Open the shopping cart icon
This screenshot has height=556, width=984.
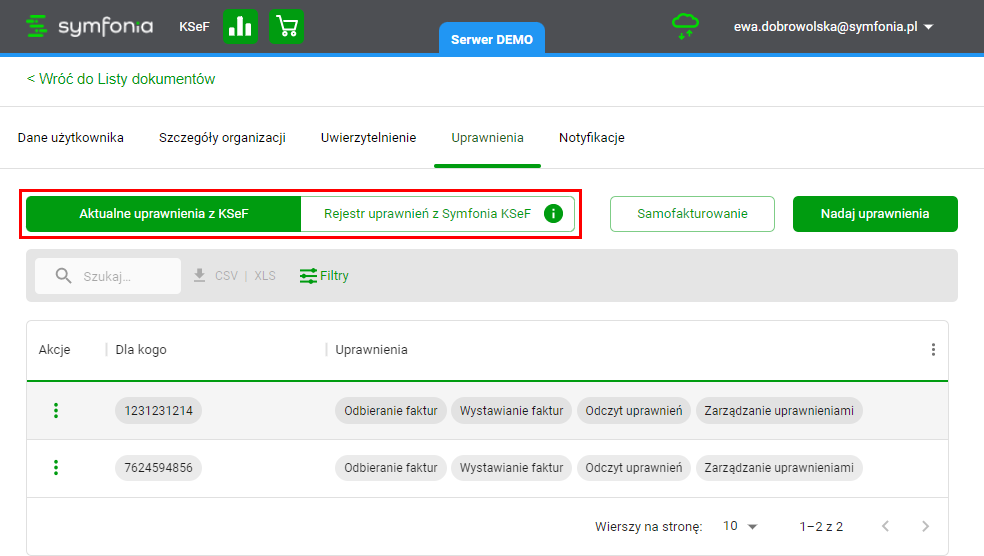tap(287, 27)
